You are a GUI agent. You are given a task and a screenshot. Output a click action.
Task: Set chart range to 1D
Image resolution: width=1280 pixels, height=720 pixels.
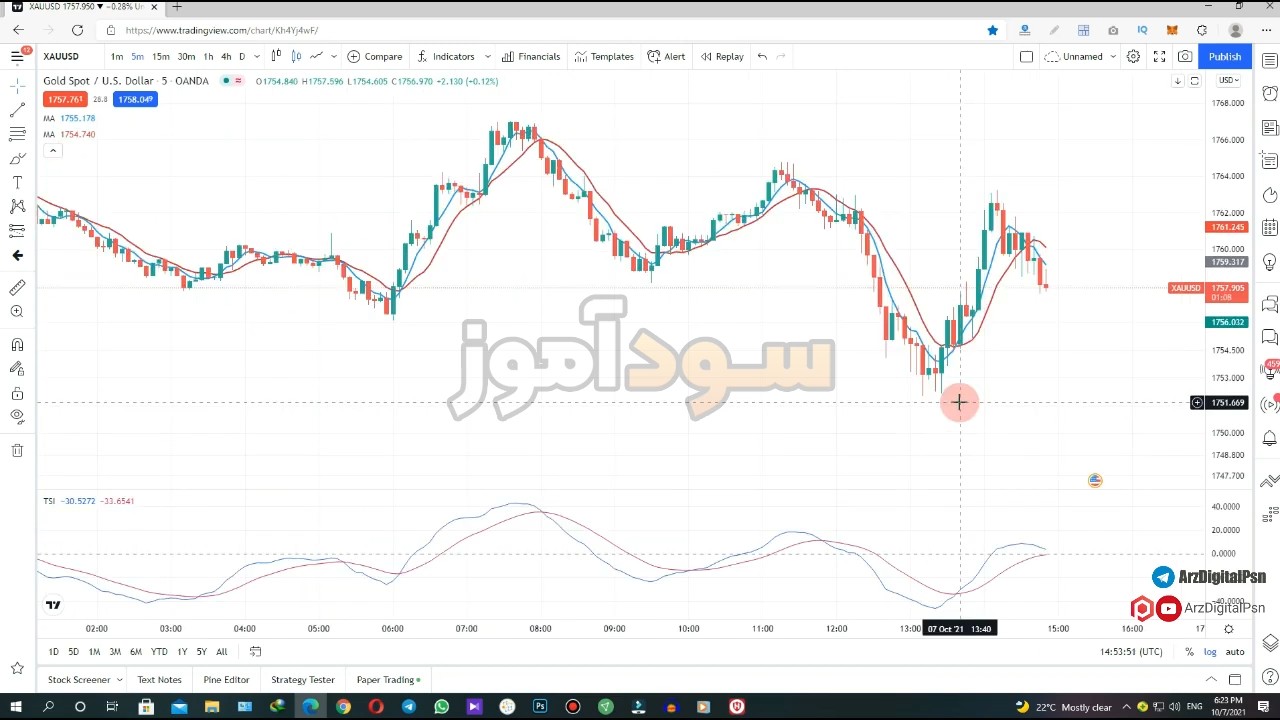pos(54,652)
